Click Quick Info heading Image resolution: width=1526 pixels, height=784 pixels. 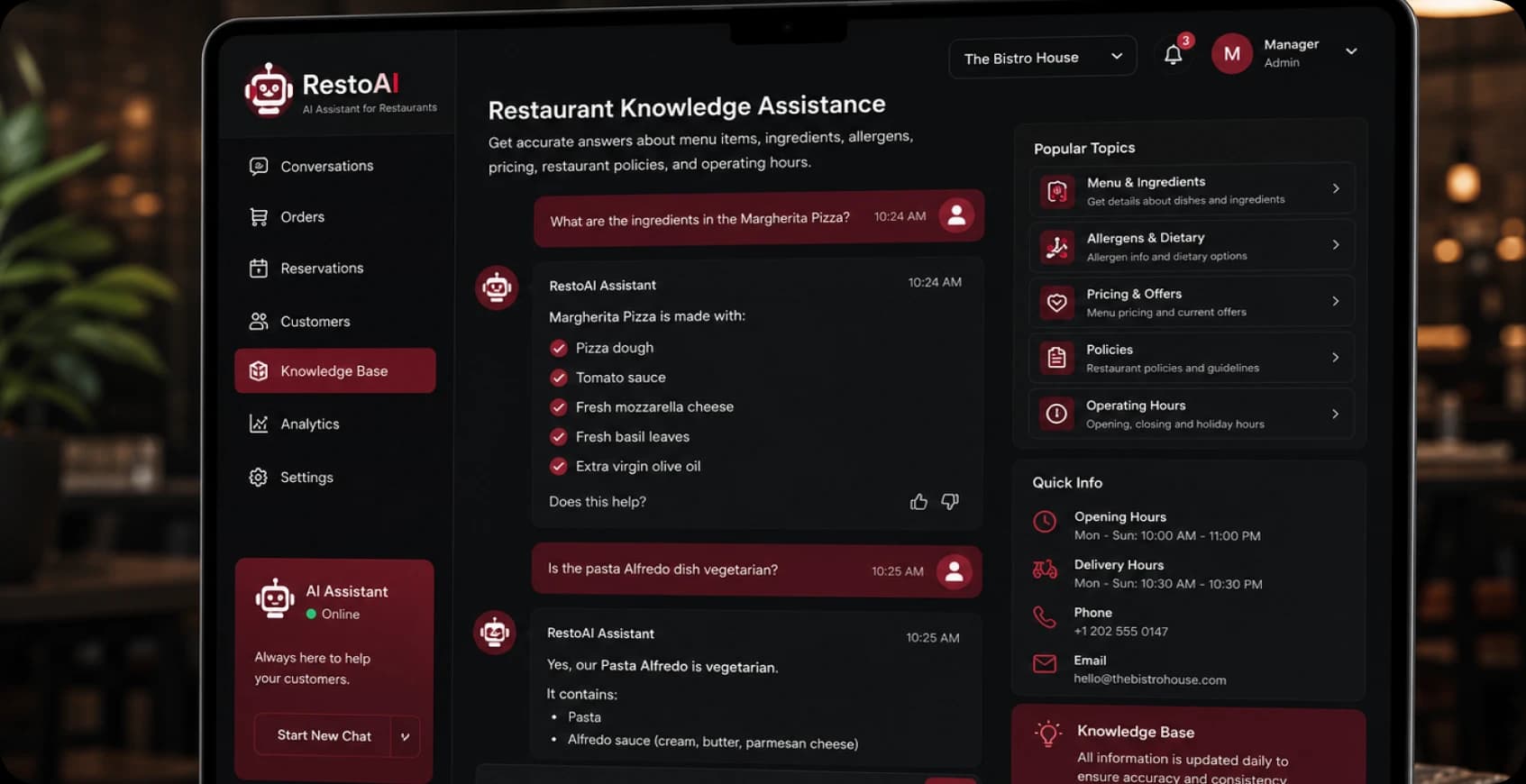pos(1067,483)
